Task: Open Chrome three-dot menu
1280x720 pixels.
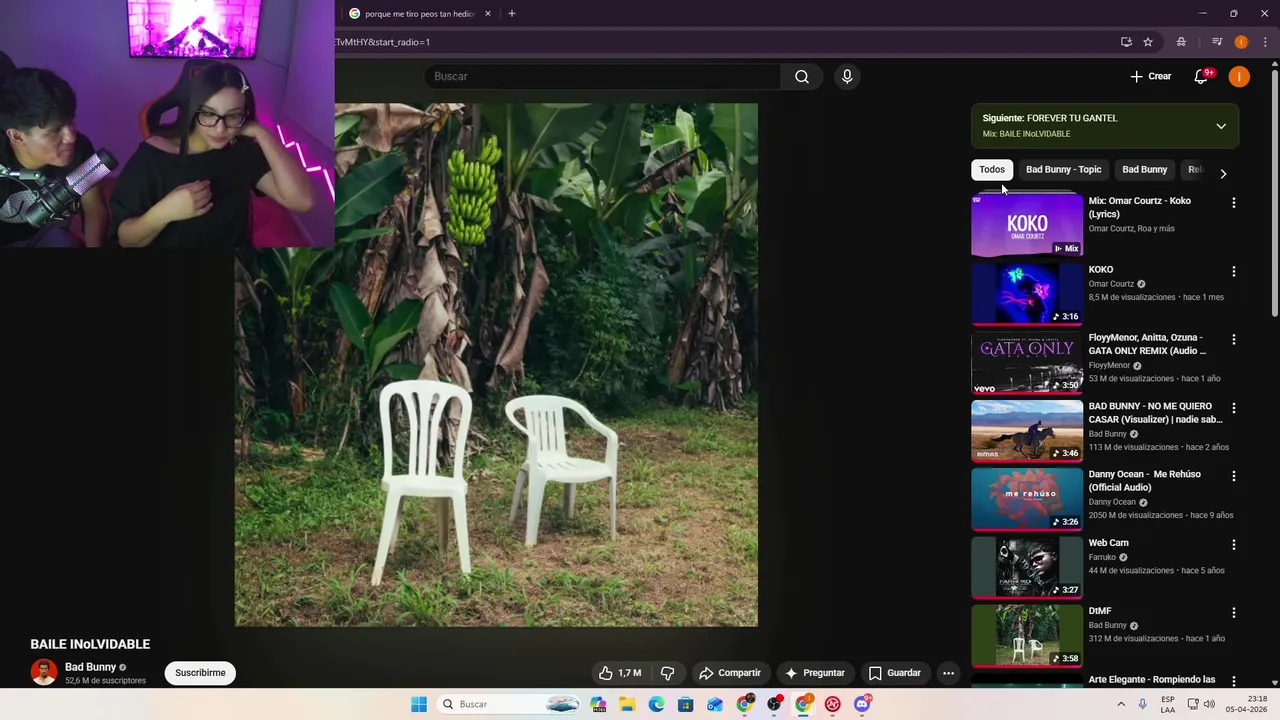Action: [x=1265, y=42]
